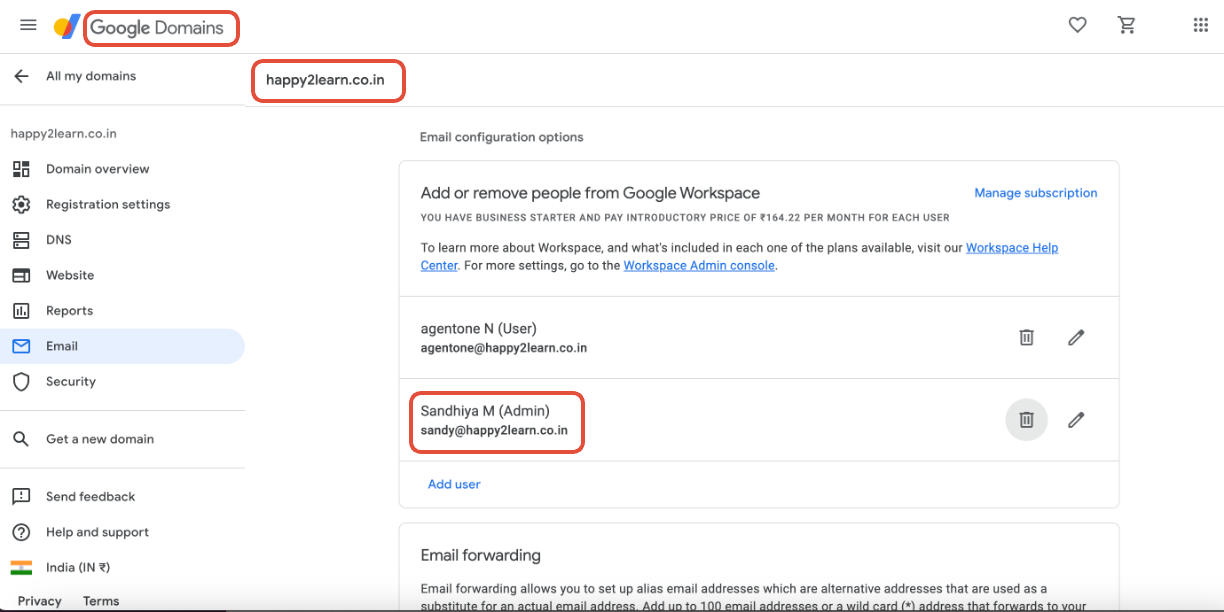Viewport: 1224px width, 612px height.
Task: Select the Email menu item
Action: point(122,346)
